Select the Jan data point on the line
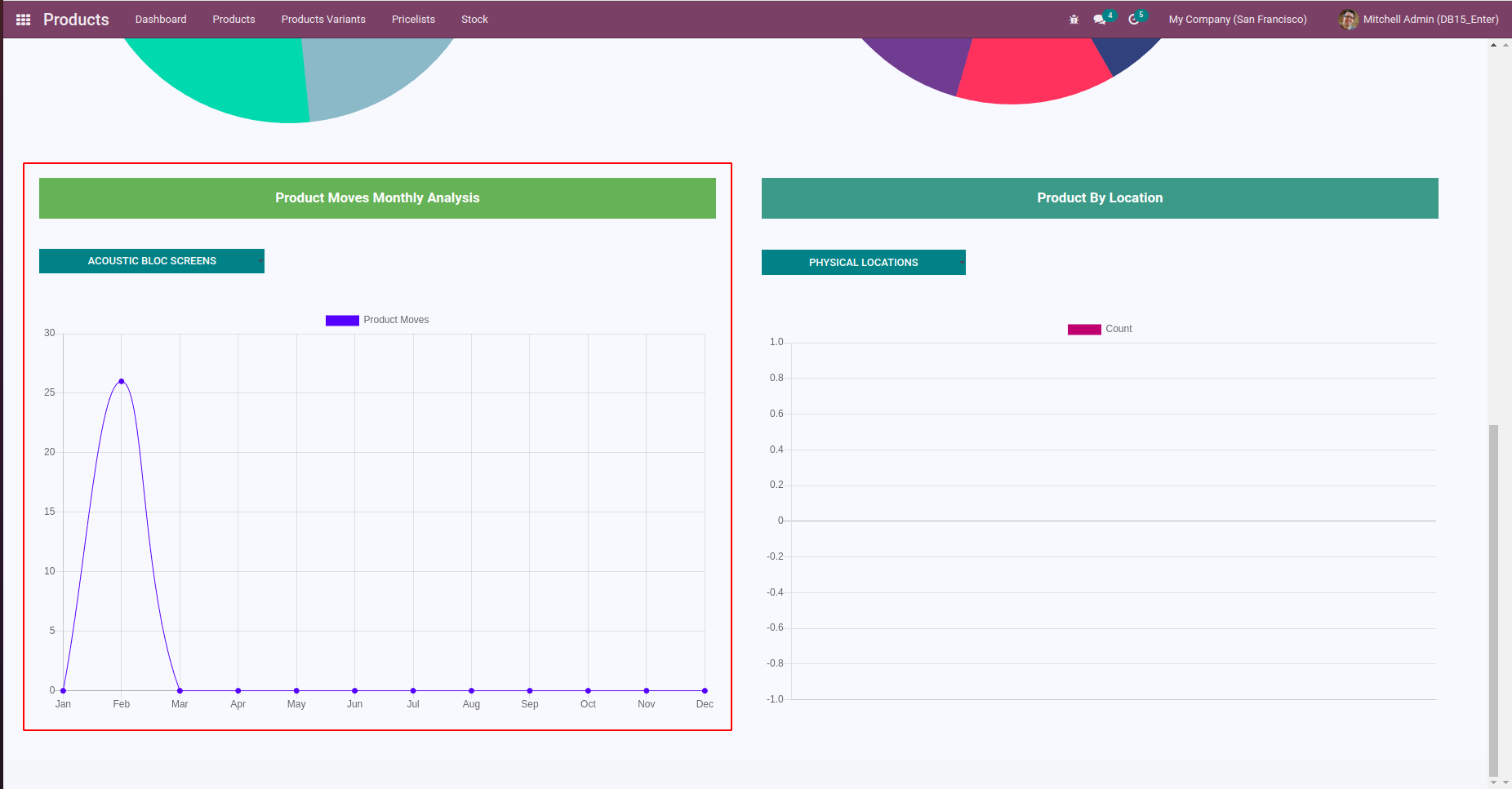Image resolution: width=1512 pixels, height=789 pixels. coord(63,690)
